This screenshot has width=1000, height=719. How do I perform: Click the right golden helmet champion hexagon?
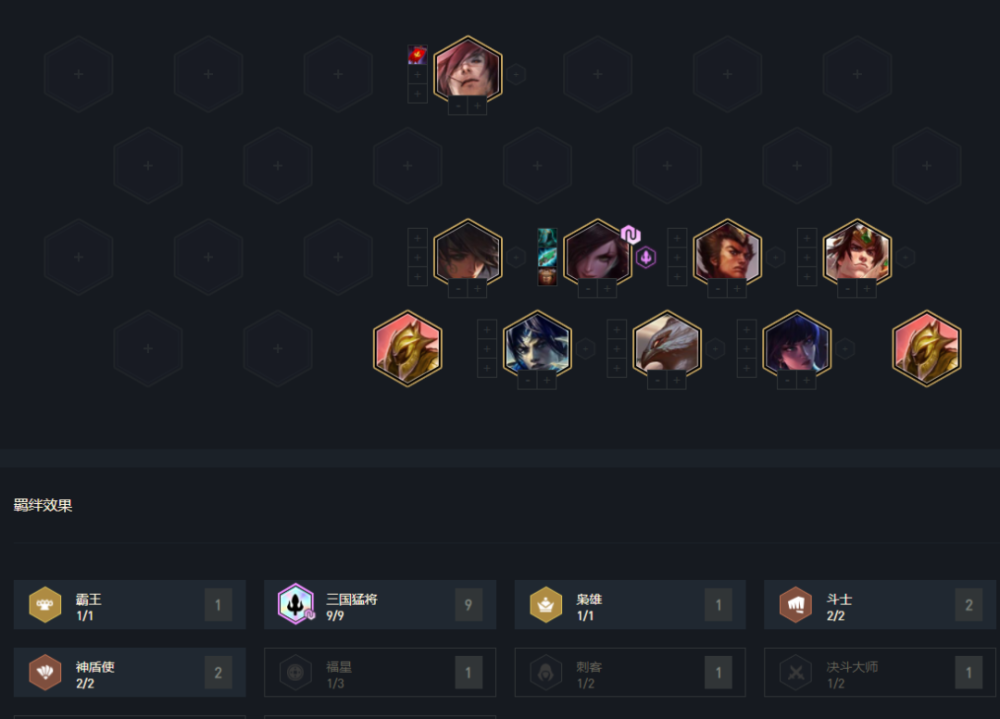coord(927,348)
